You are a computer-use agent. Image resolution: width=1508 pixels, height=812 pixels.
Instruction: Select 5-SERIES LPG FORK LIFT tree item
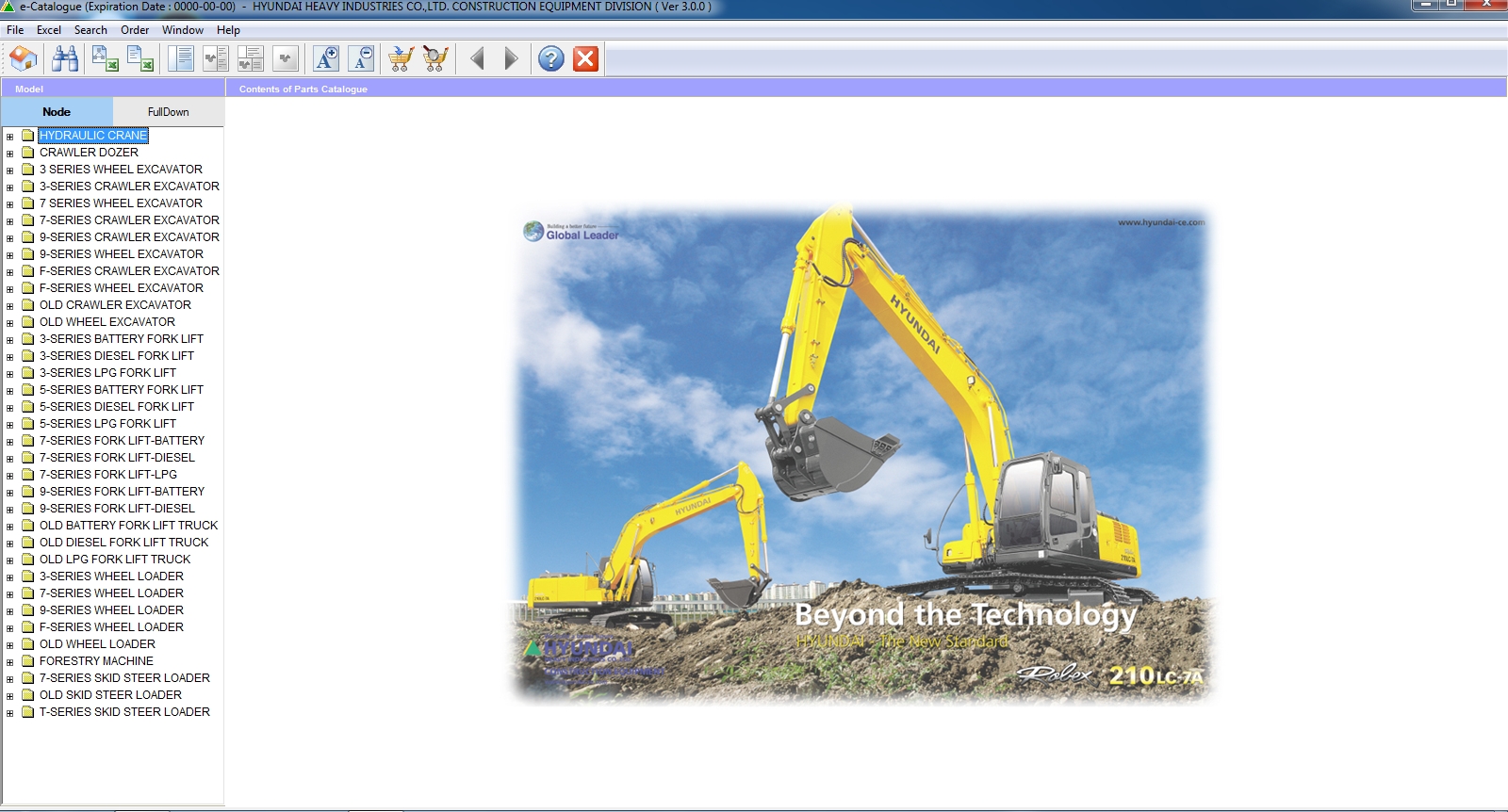coord(107,423)
